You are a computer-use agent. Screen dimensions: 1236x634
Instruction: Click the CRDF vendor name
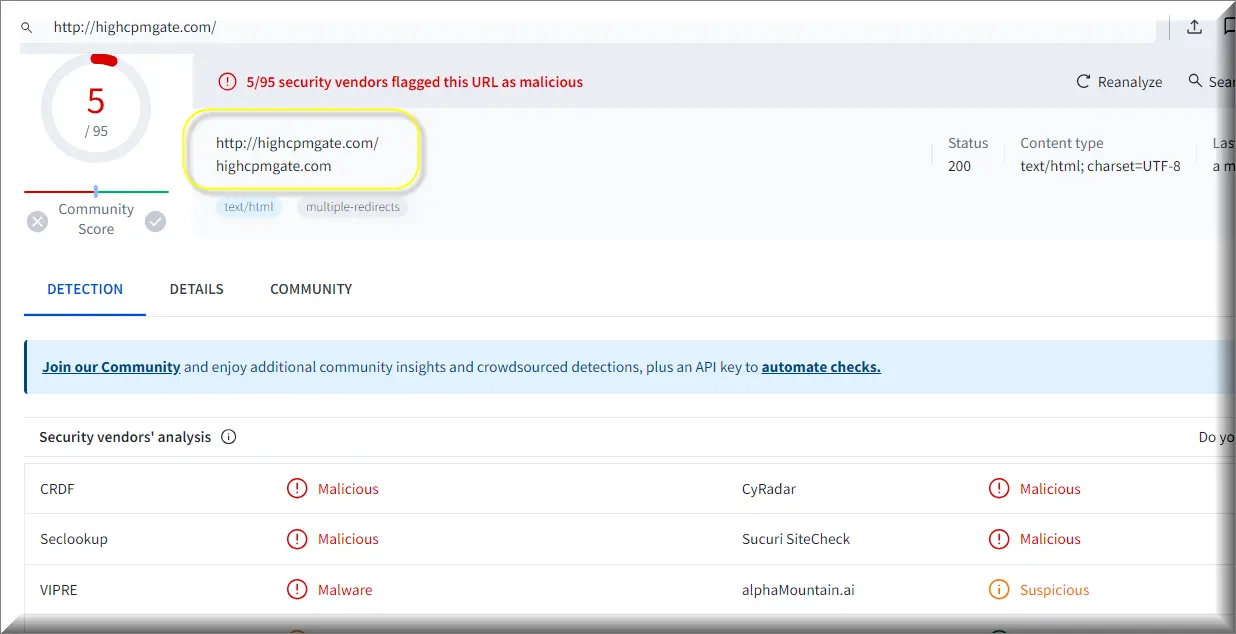click(57, 489)
